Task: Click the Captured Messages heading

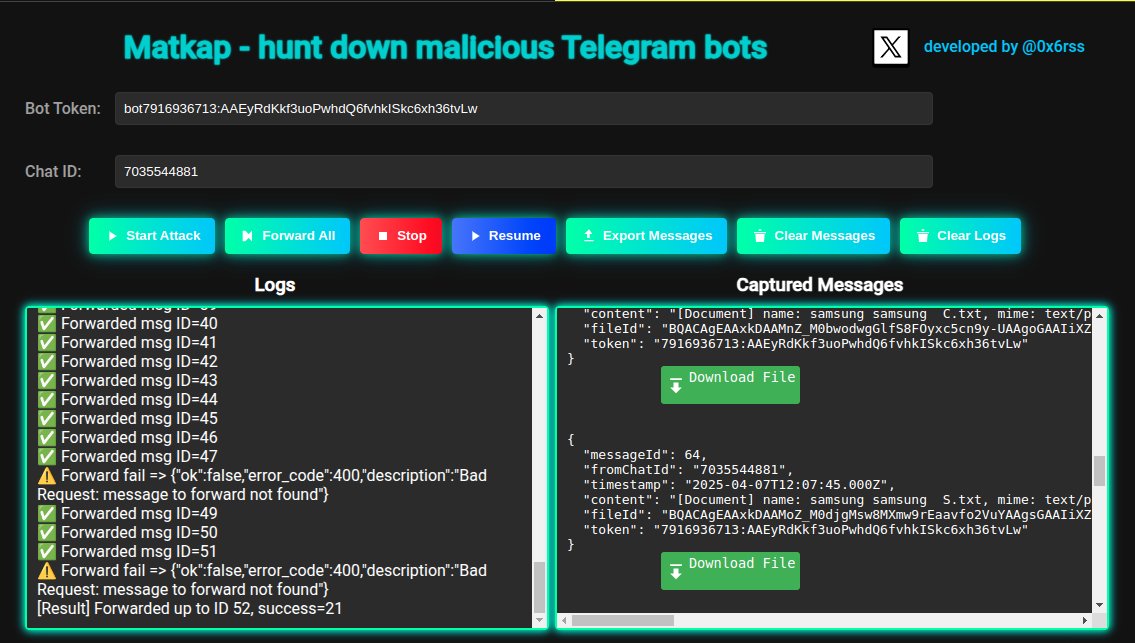Action: 819,285
